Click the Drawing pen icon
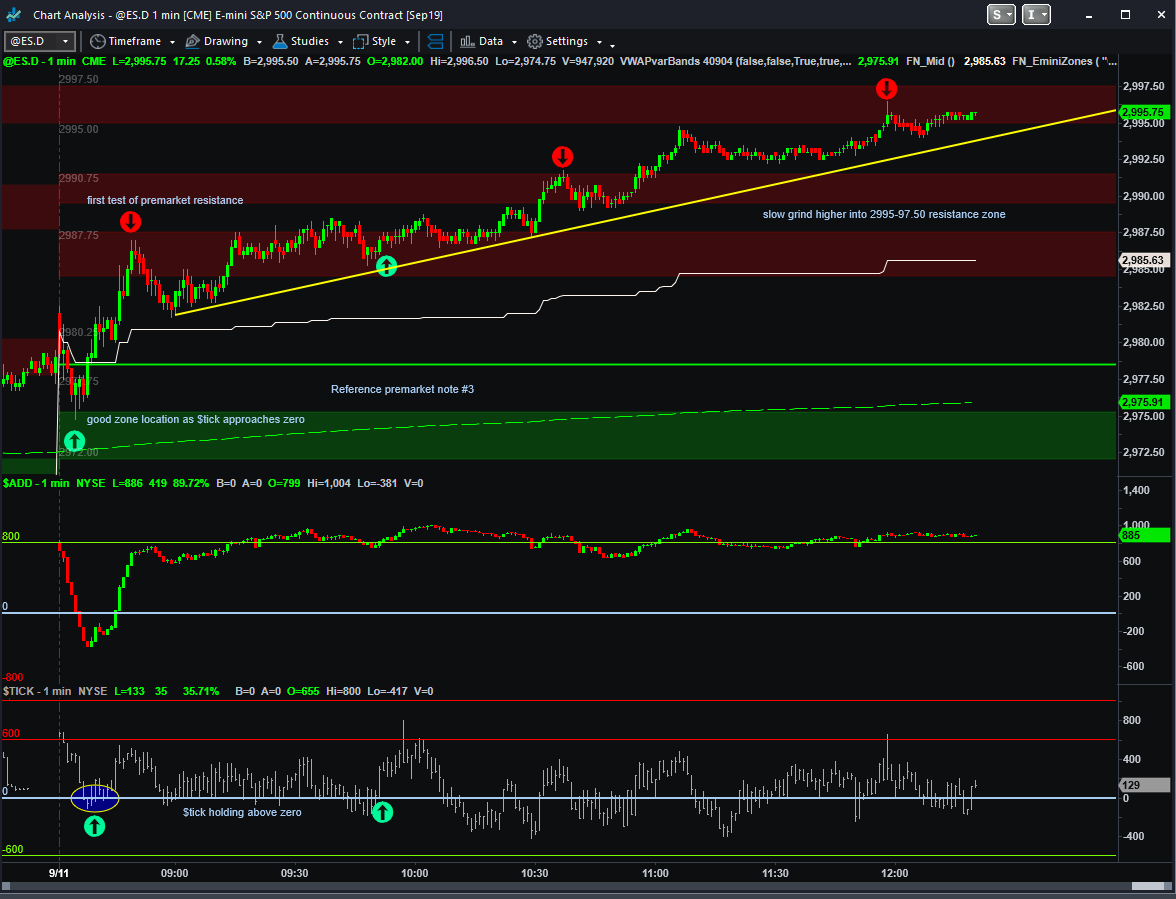 193,41
